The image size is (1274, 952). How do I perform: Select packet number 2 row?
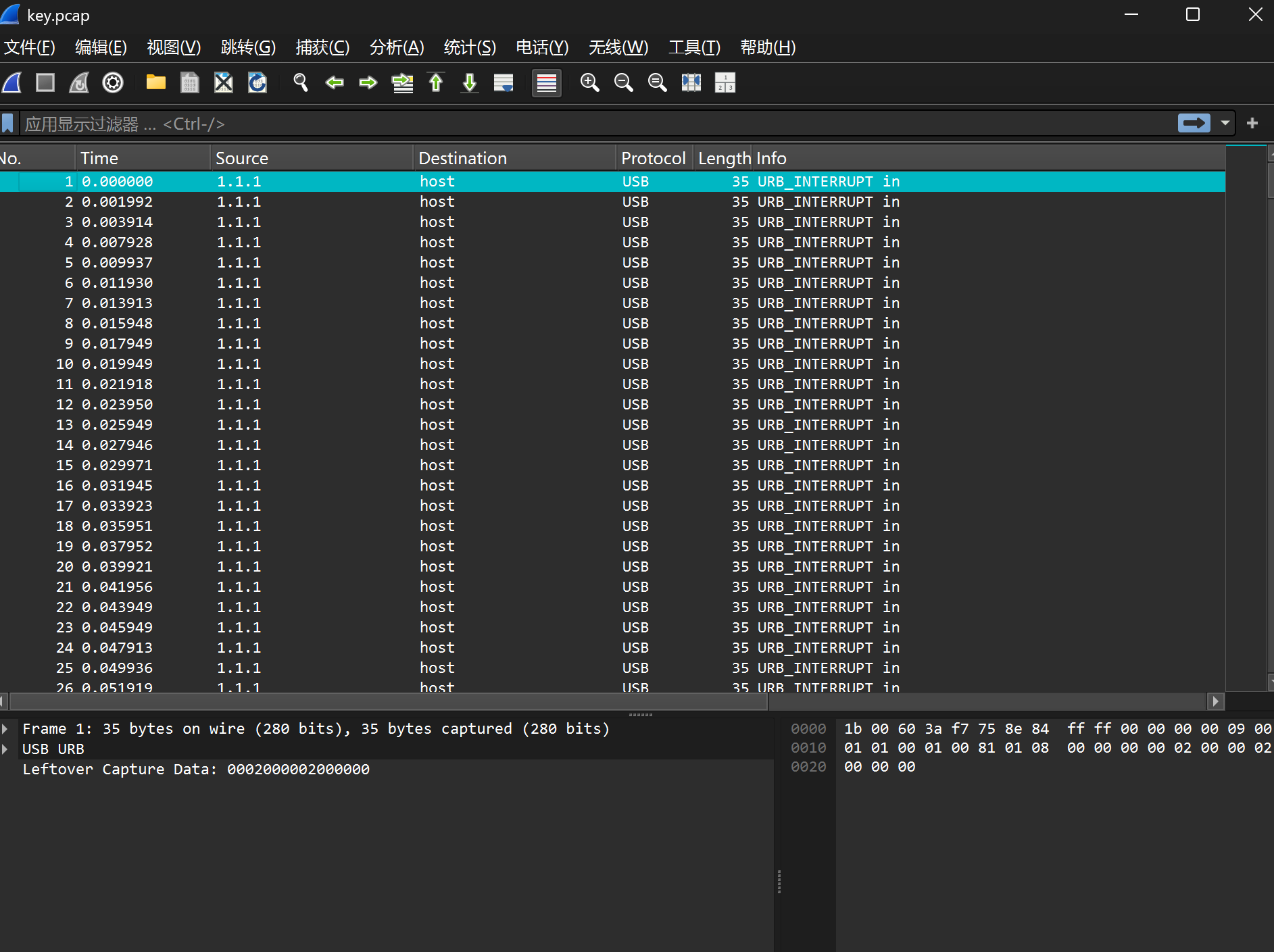point(612,201)
